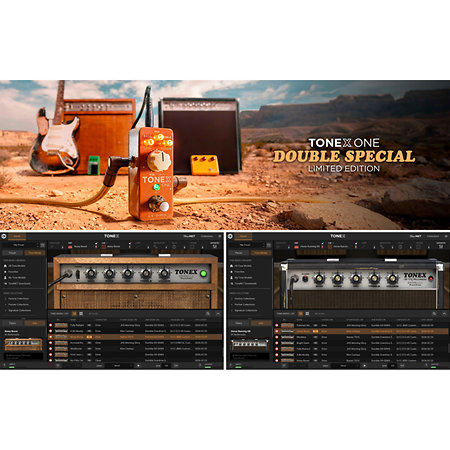Viewport: 450px width, 450px height.
Task: Switch to Info tab in left window
Action: (x=34, y=323)
